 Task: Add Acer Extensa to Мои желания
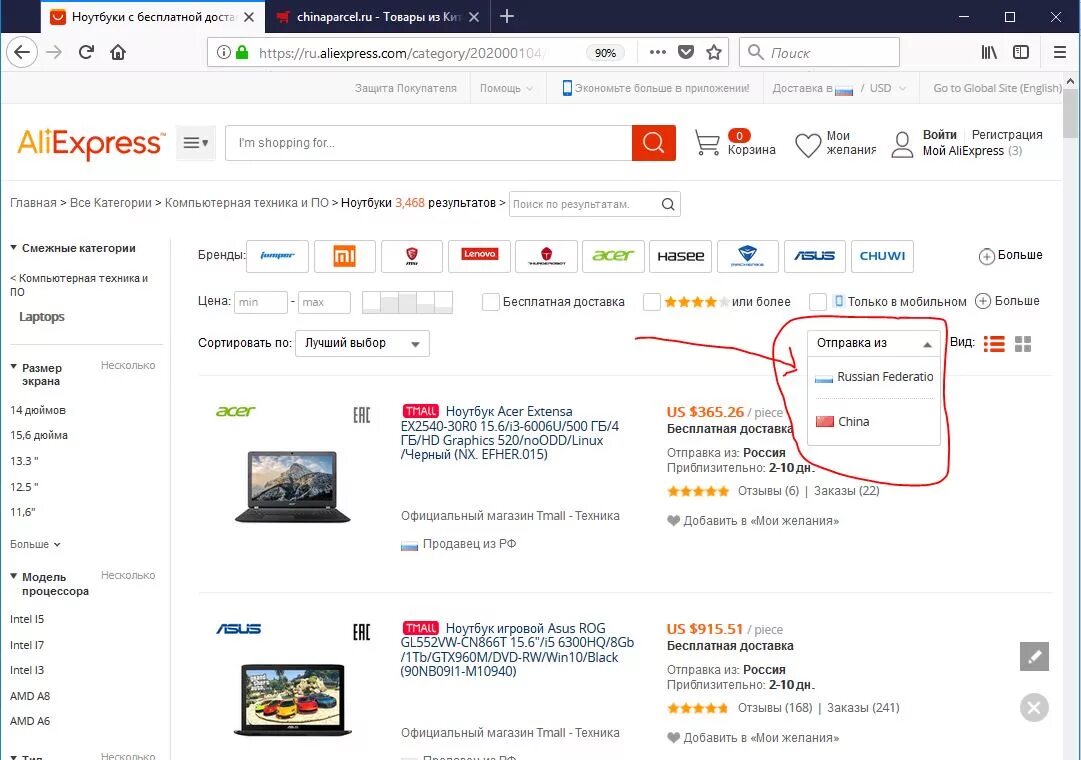pos(753,521)
